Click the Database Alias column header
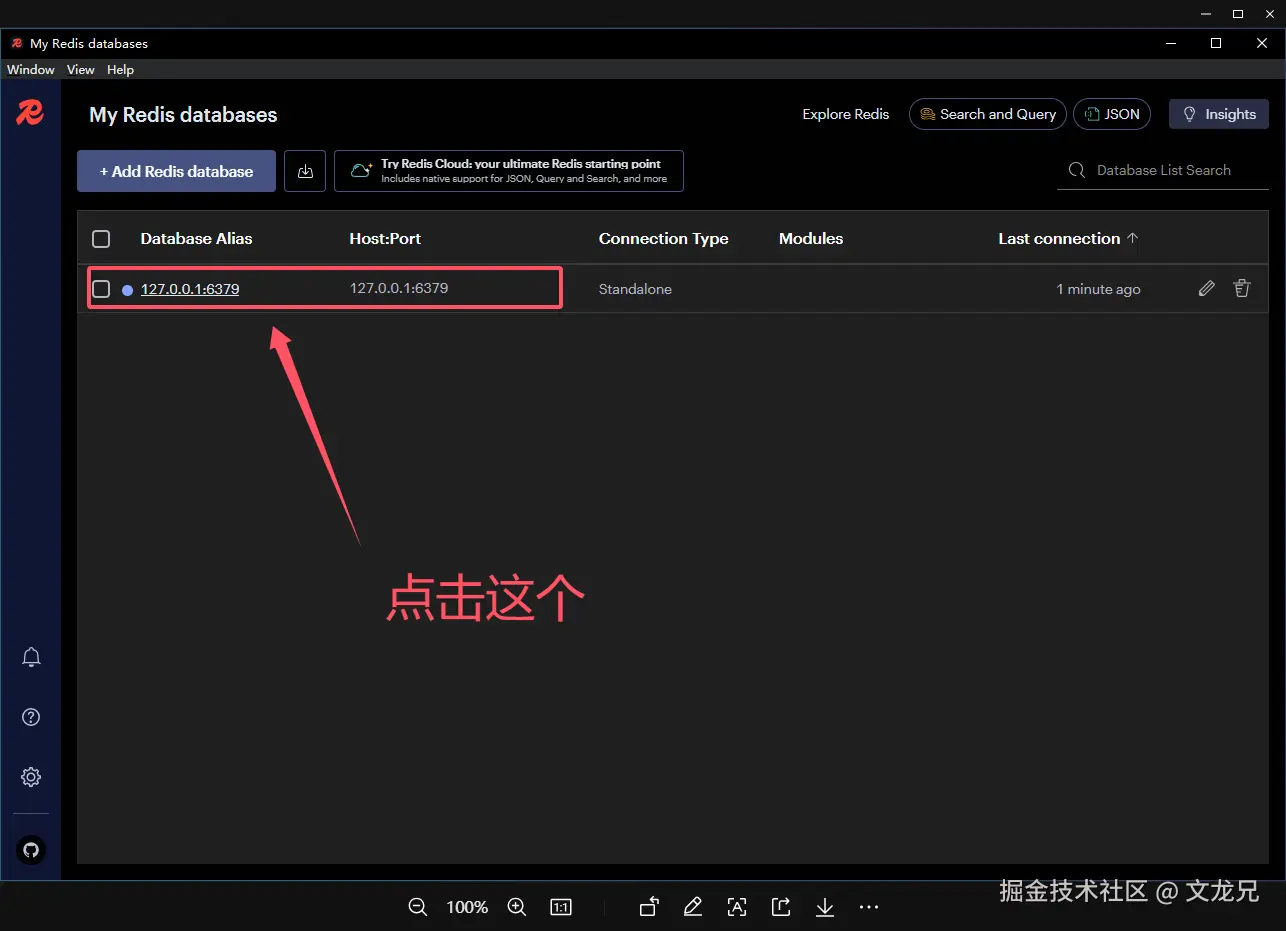Screen dimensions: 1286x931 196,238
